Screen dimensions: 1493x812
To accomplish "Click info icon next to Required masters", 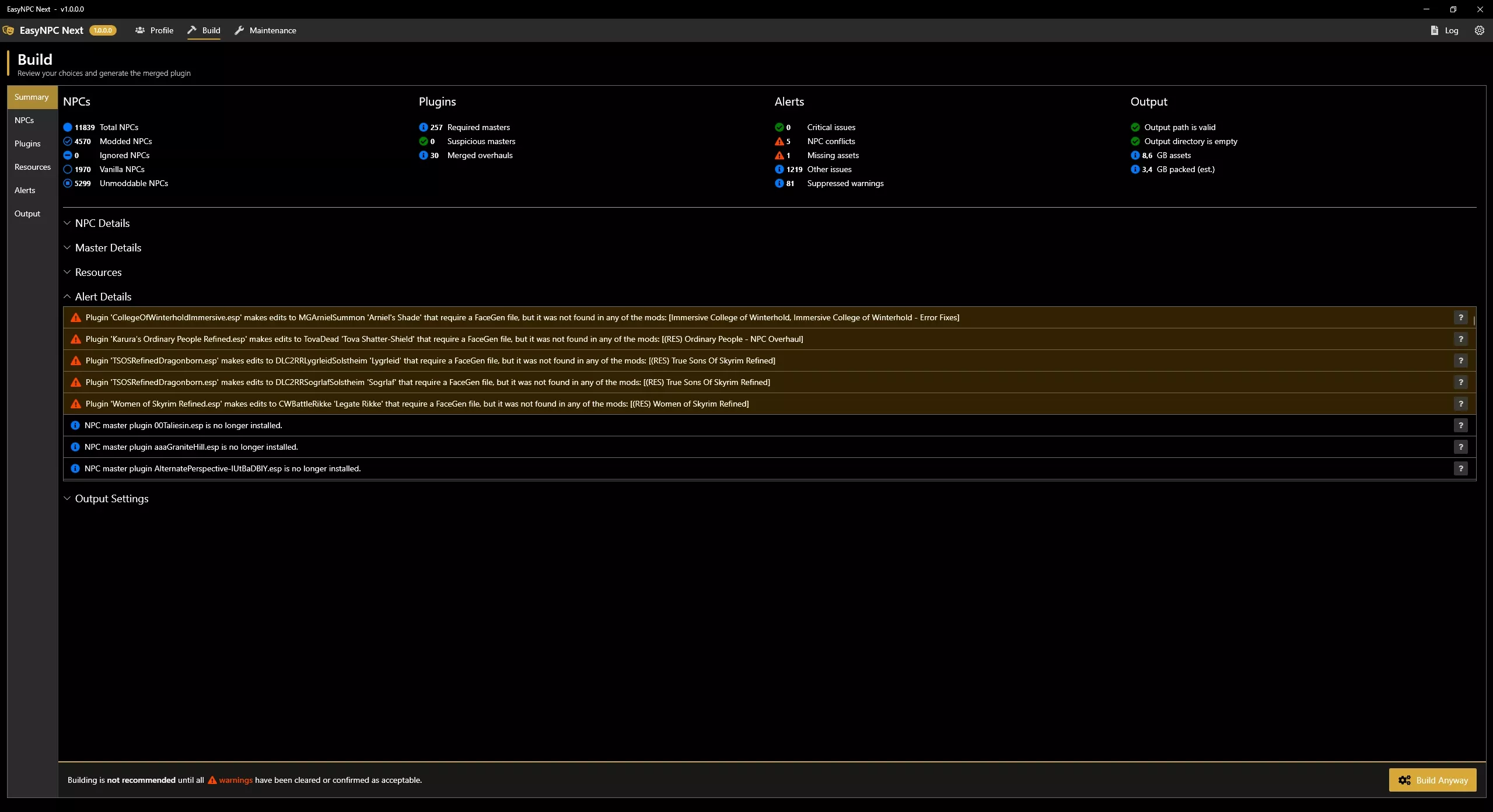I will click(x=423, y=127).
